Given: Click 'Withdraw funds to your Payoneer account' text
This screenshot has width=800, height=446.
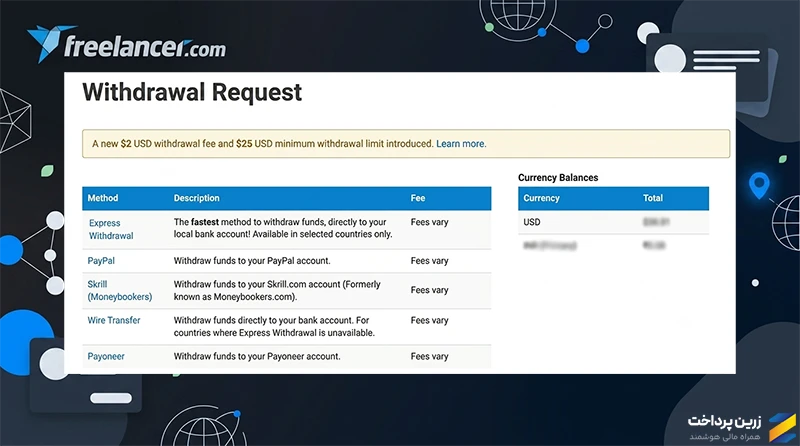Looking at the screenshot, I should pos(257,356).
